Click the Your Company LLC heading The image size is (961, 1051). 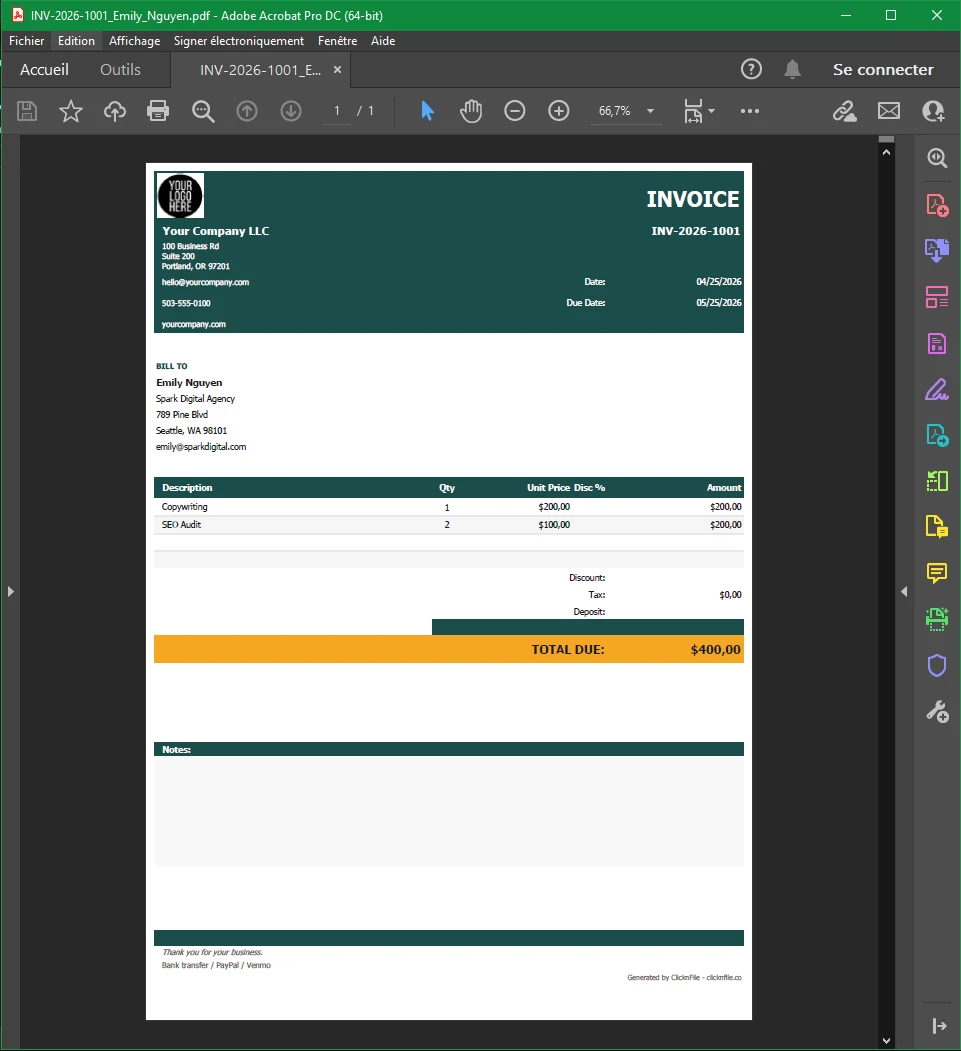pos(215,231)
